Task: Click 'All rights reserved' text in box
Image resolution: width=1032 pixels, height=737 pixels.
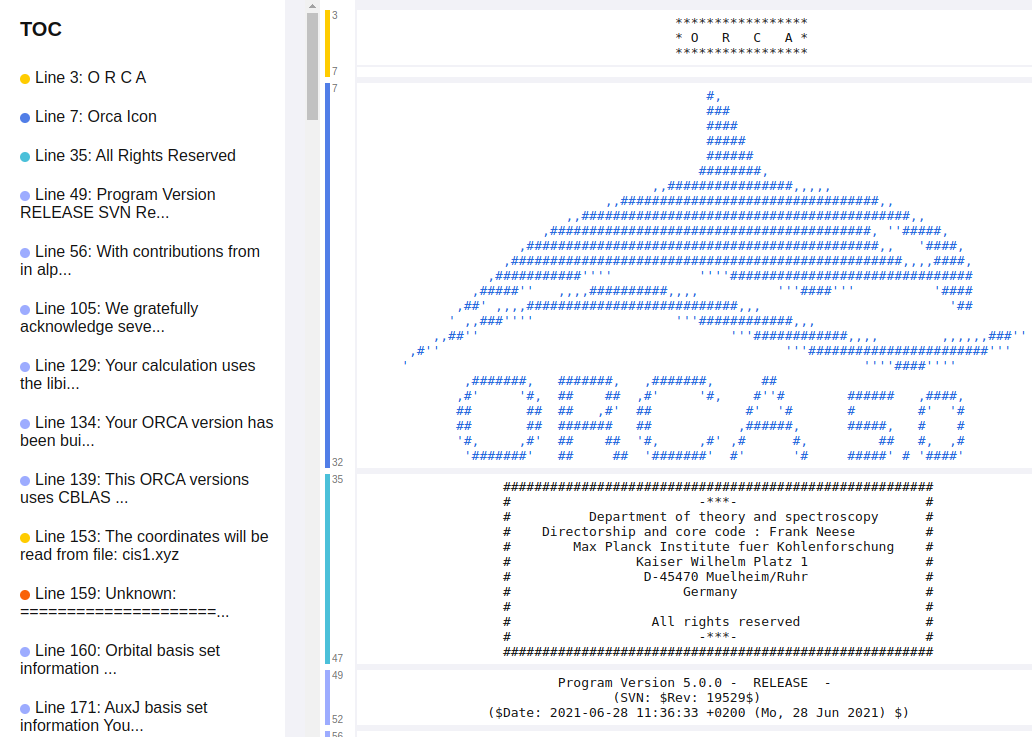Action: [x=725, y=622]
